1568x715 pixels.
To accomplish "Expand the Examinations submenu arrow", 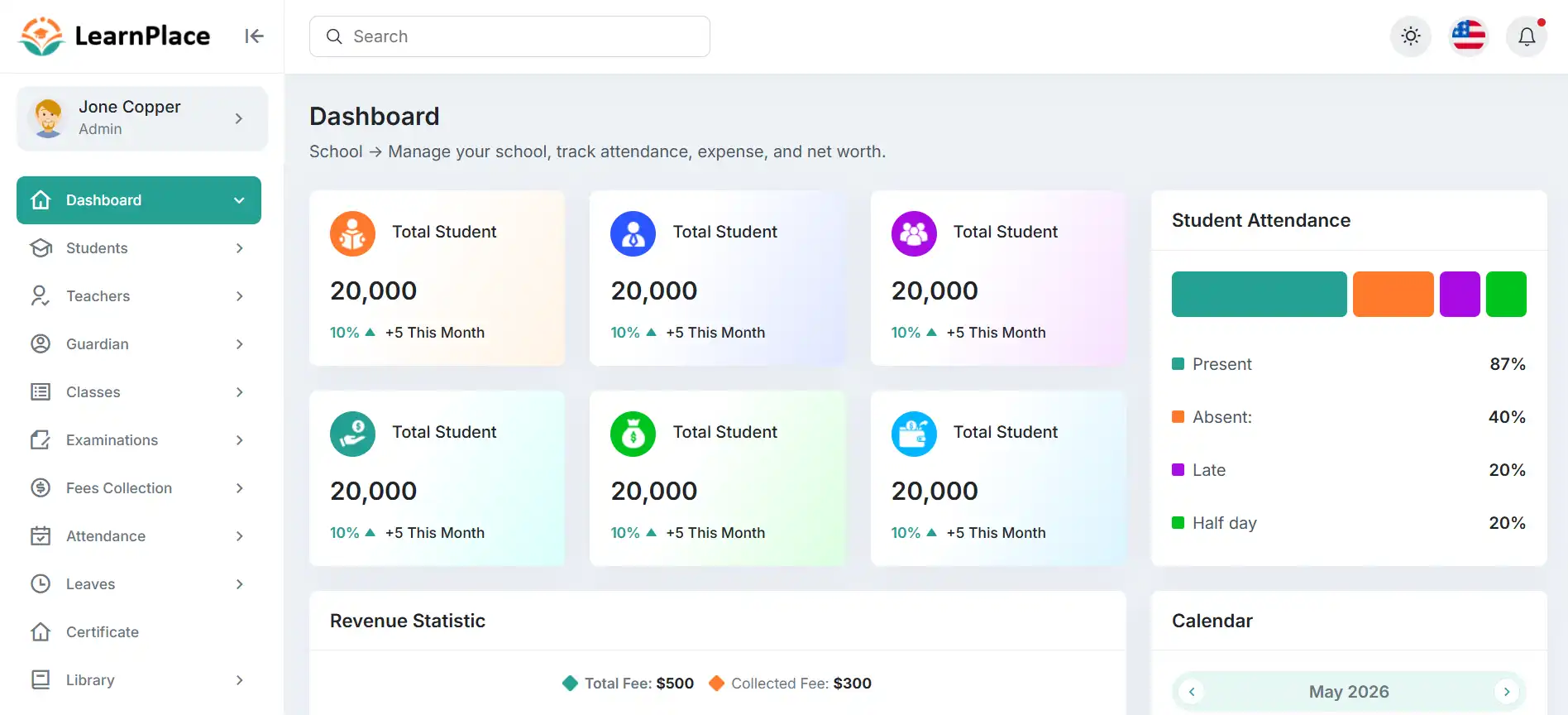I will point(239,440).
